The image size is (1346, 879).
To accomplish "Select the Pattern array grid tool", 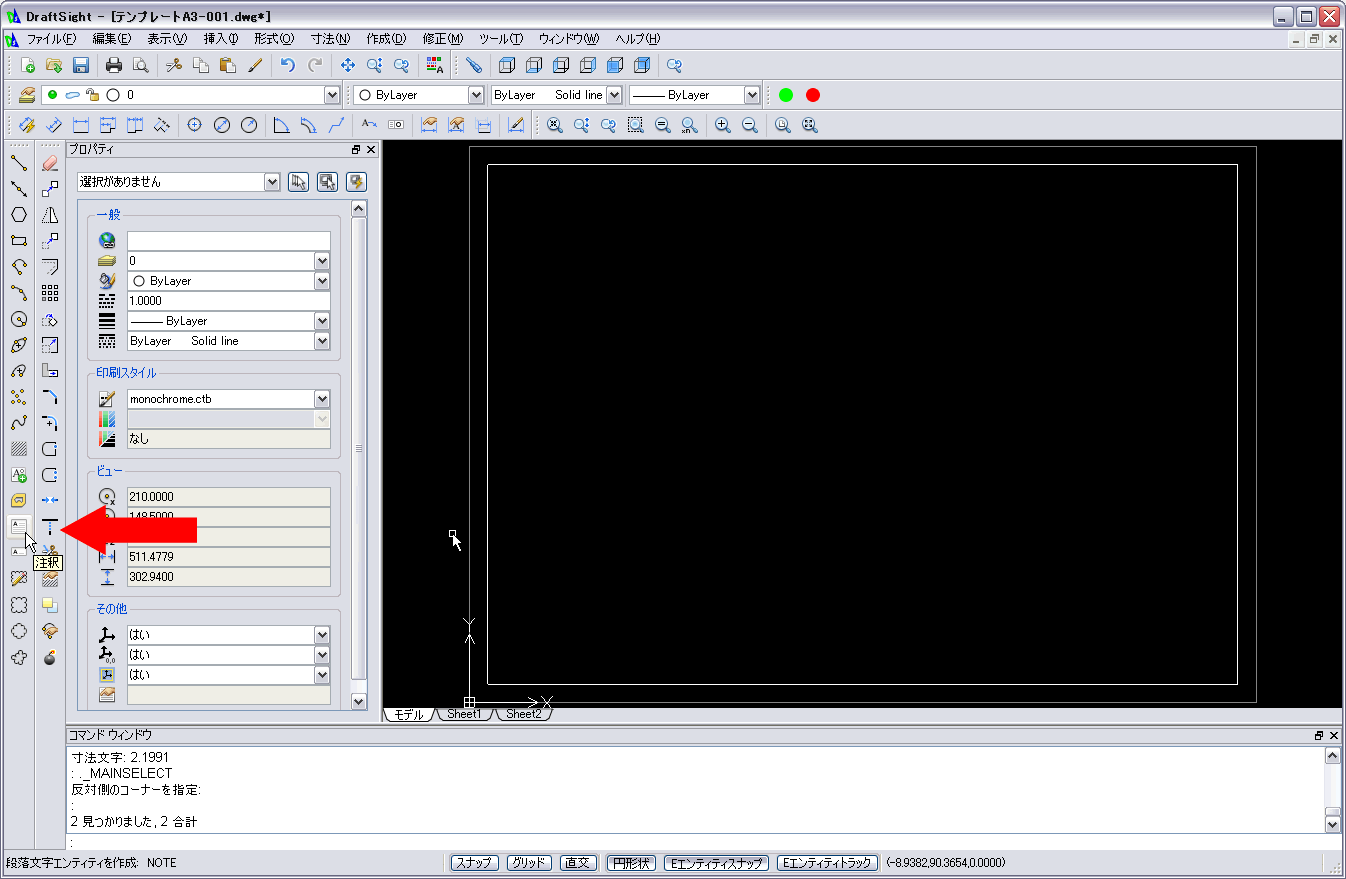I will point(50,293).
